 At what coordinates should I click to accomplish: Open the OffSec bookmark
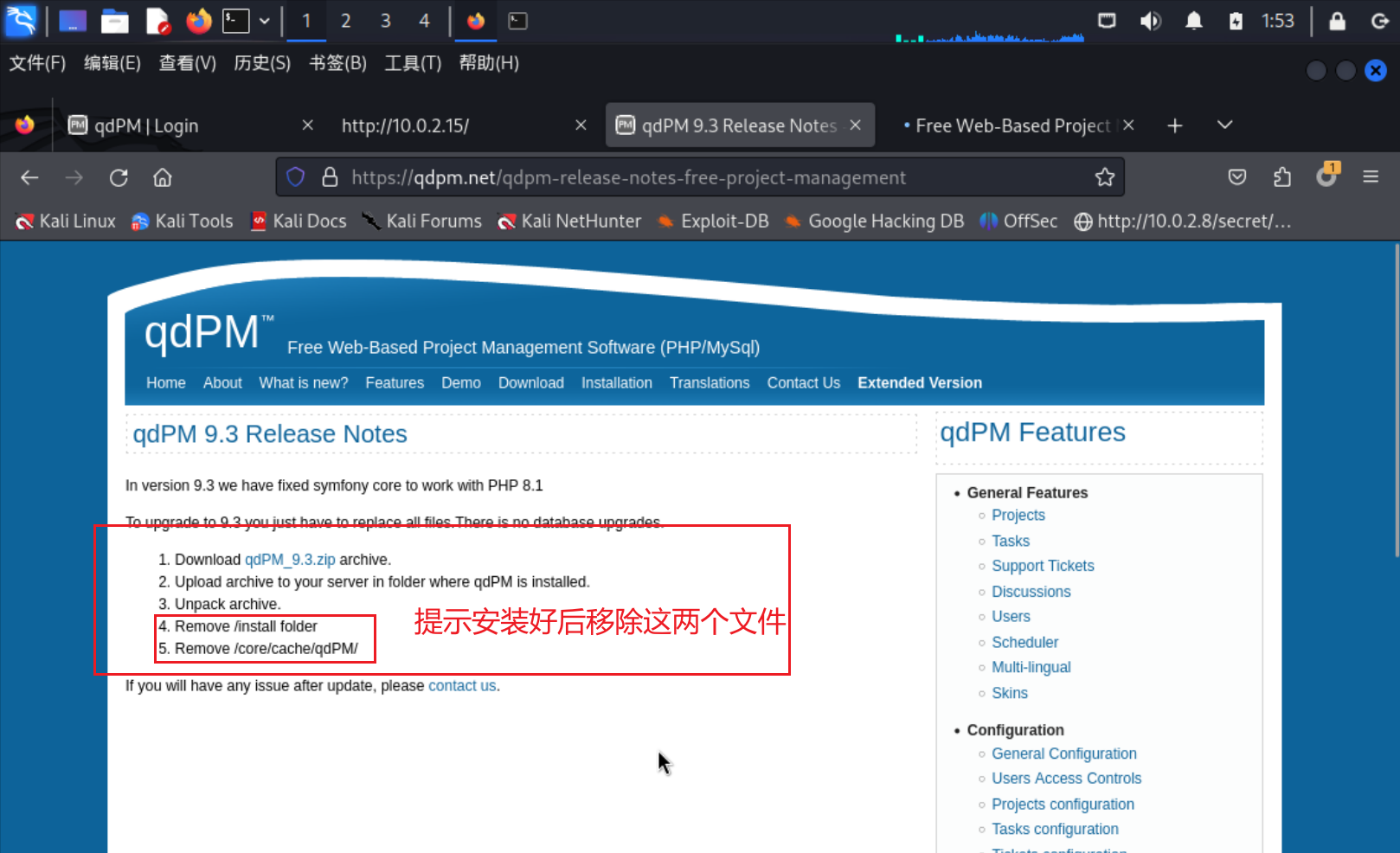(x=1018, y=221)
